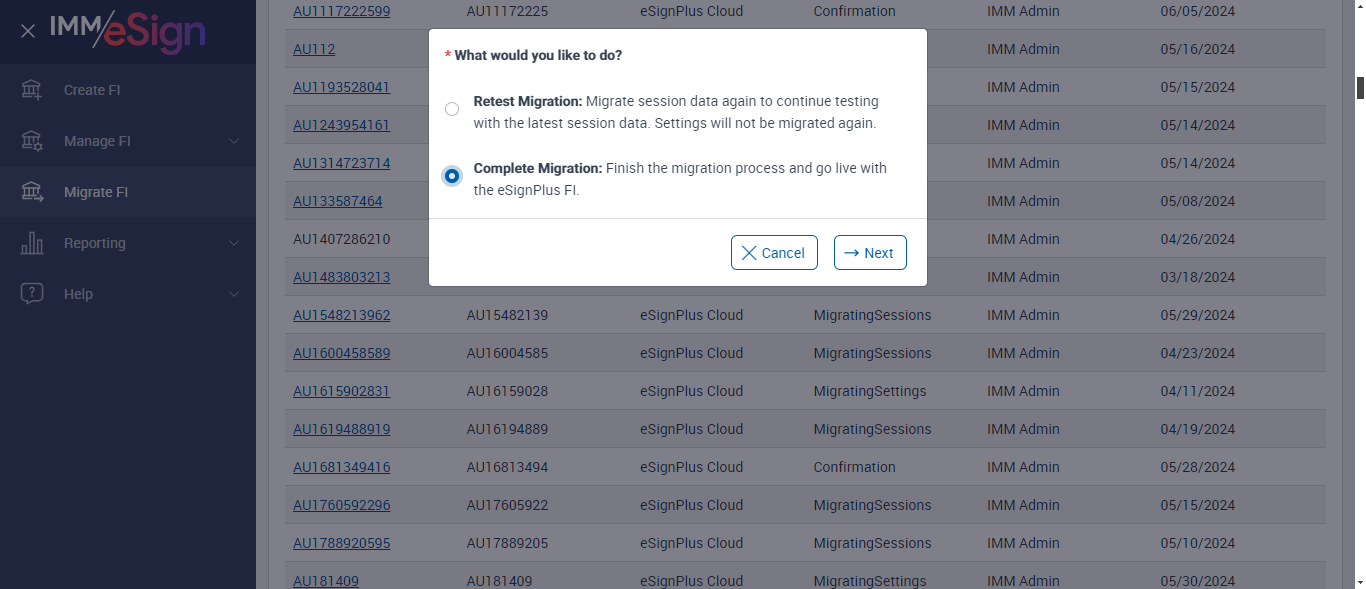Select the Complete Migration radio option
Image resolution: width=1366 pixels, height=589 pixels.
click(x=452, y=176)
